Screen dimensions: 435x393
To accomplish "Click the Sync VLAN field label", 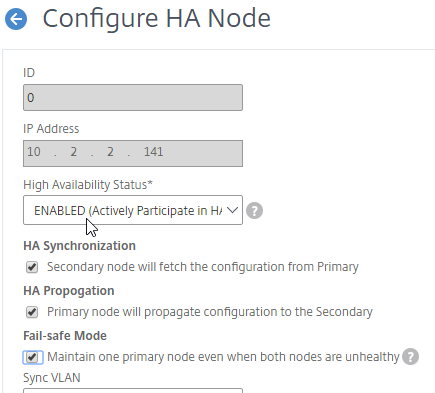I will [x=52, y=378].
